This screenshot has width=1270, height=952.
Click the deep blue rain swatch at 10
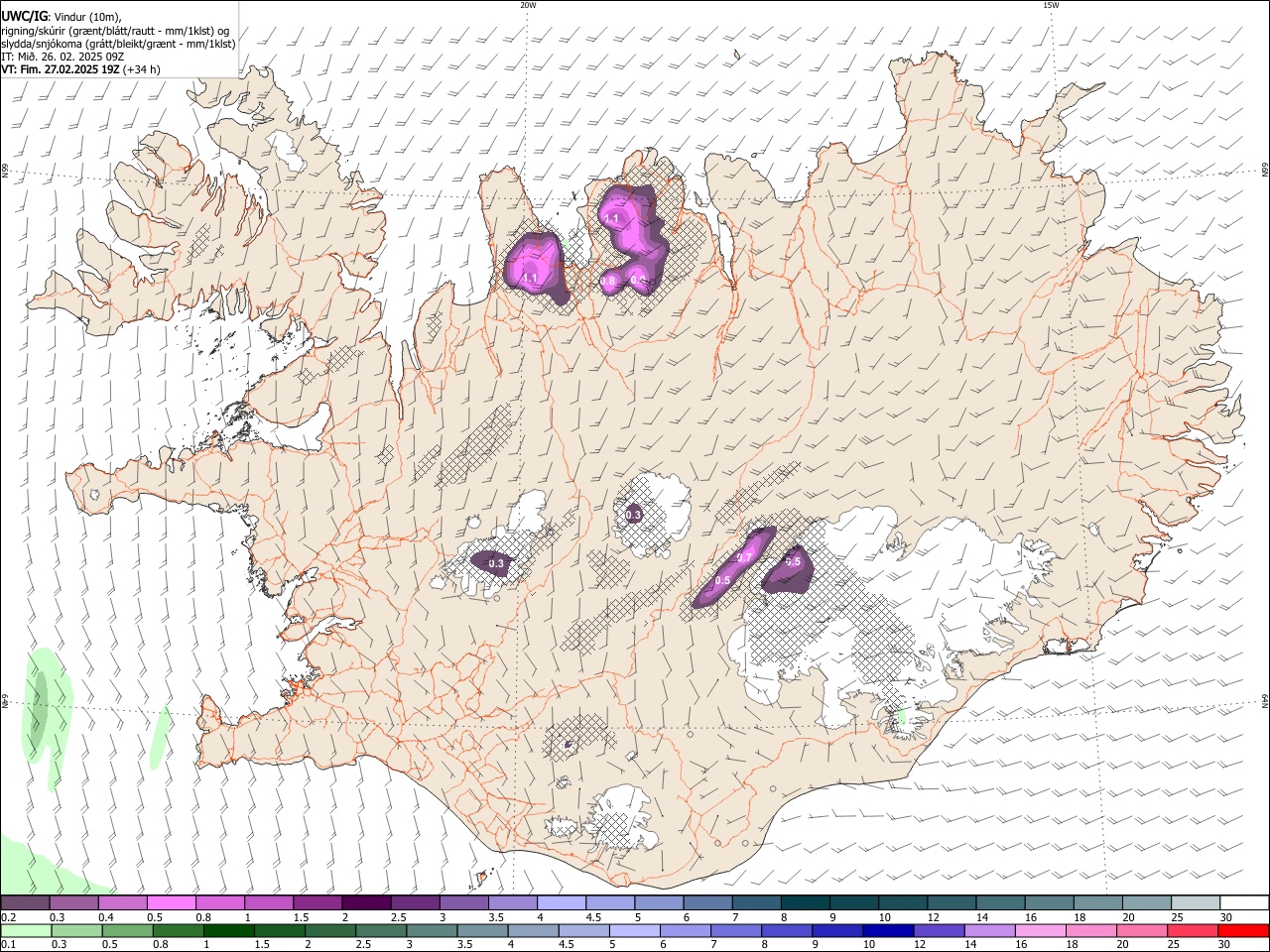point(888,931)
